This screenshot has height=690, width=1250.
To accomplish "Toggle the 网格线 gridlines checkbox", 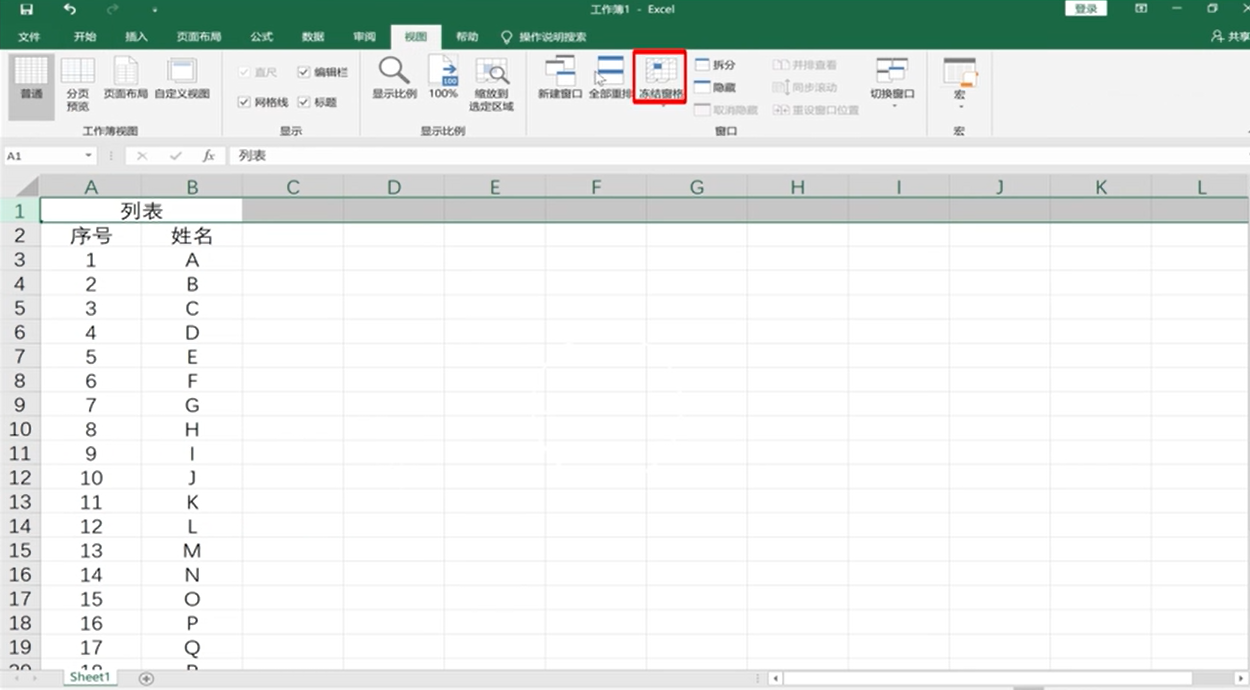I will tap(244, 102).
